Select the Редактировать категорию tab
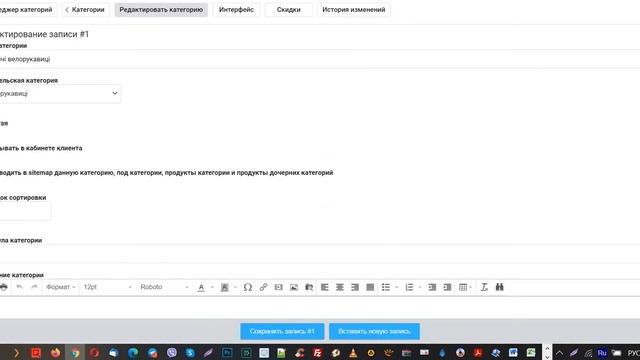Viewport: 640px width, 360px height. tap(161, 9)
